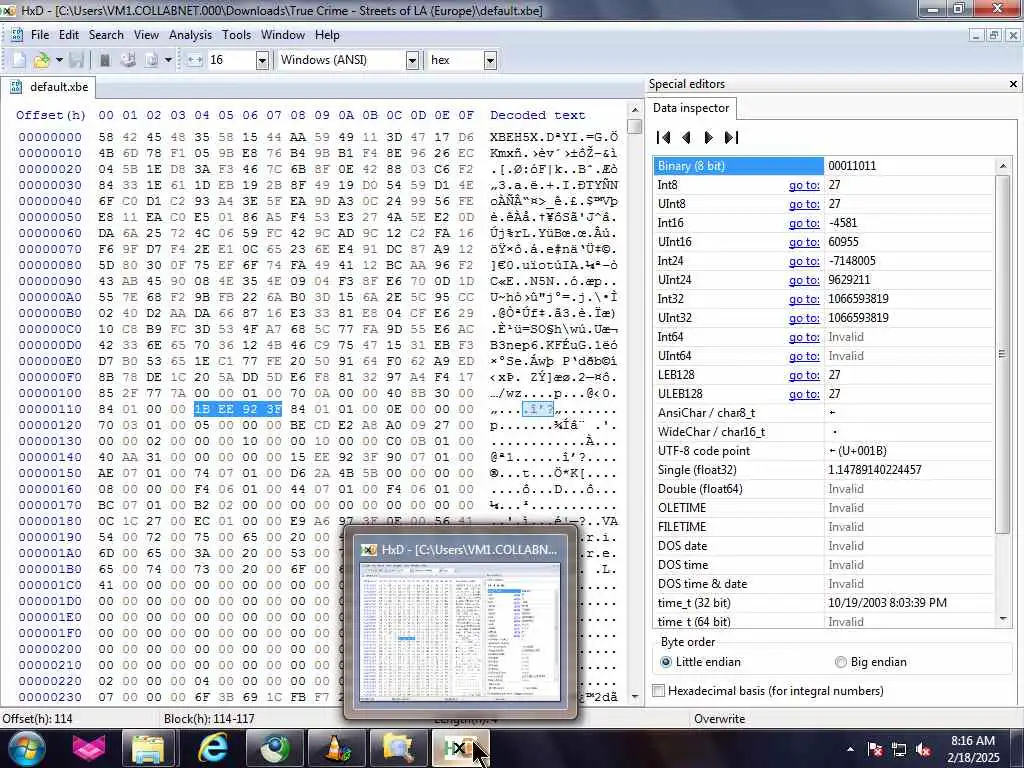Open the bytes per row dropdown showing 16
1024x768 pixels.
pyautogui.click(x=262, y=60)
